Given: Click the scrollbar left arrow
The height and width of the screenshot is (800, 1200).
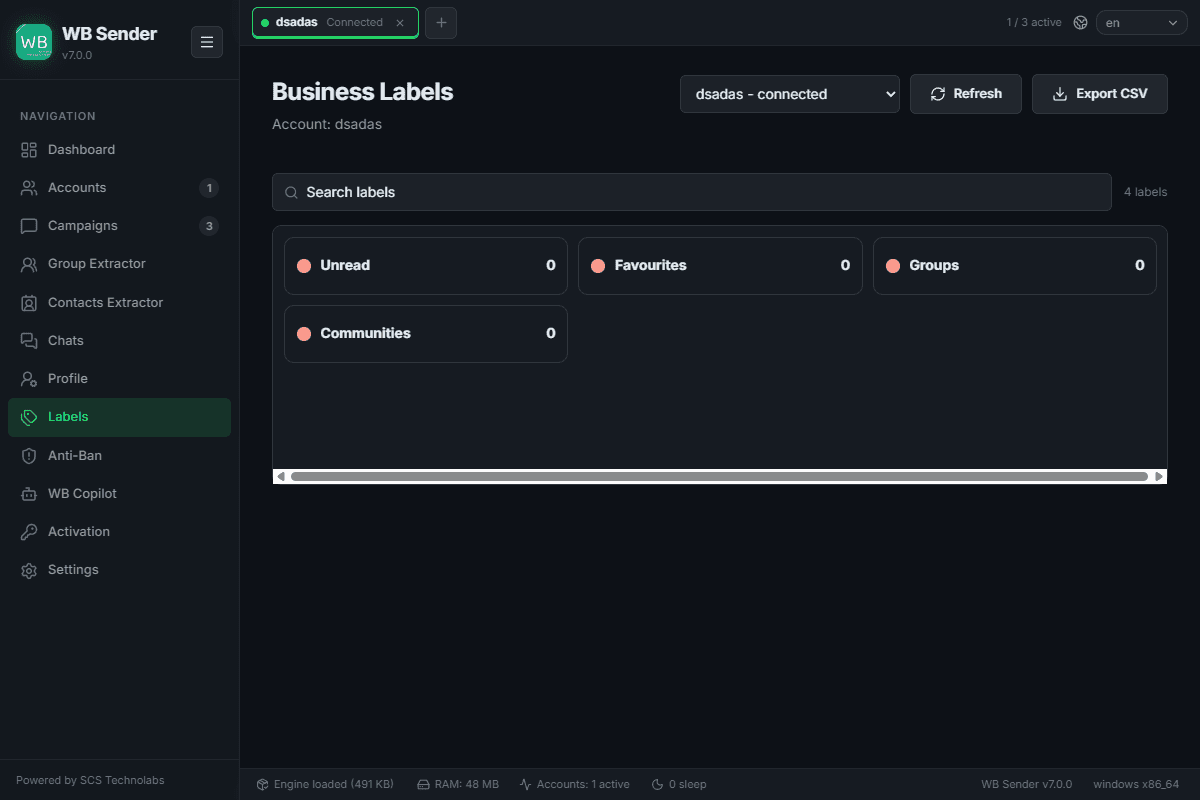Looking at the screenshot, I should click(280, 477).
